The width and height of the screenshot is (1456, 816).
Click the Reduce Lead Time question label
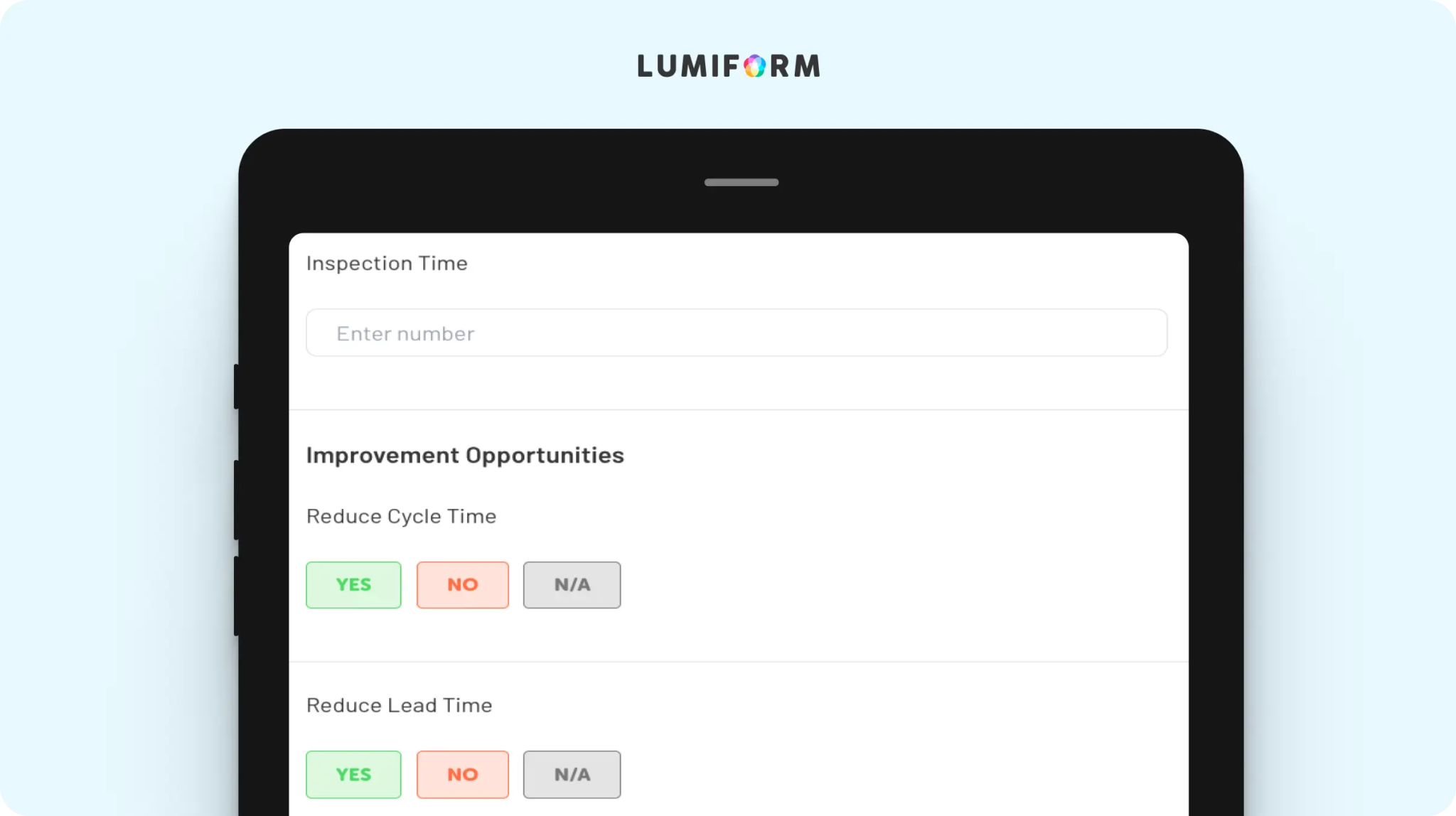coord(399,706)
